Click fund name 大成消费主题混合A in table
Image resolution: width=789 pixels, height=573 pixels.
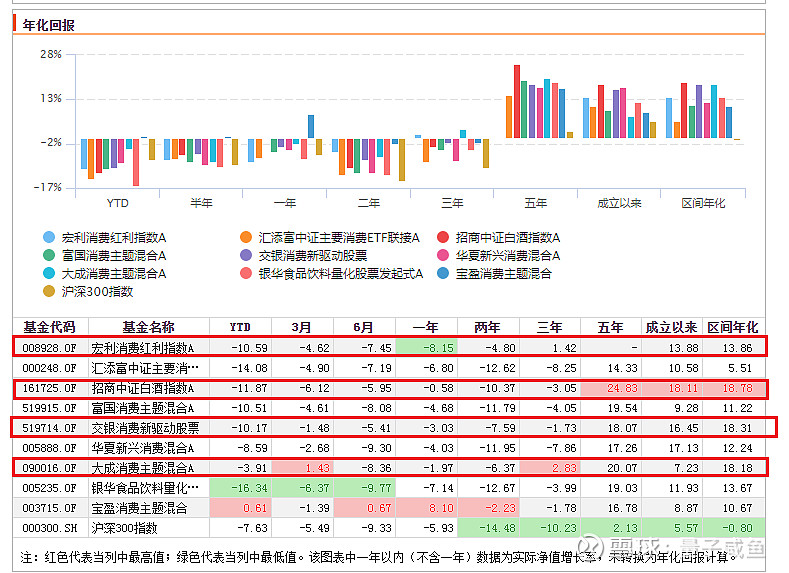(x=142, y=468)
